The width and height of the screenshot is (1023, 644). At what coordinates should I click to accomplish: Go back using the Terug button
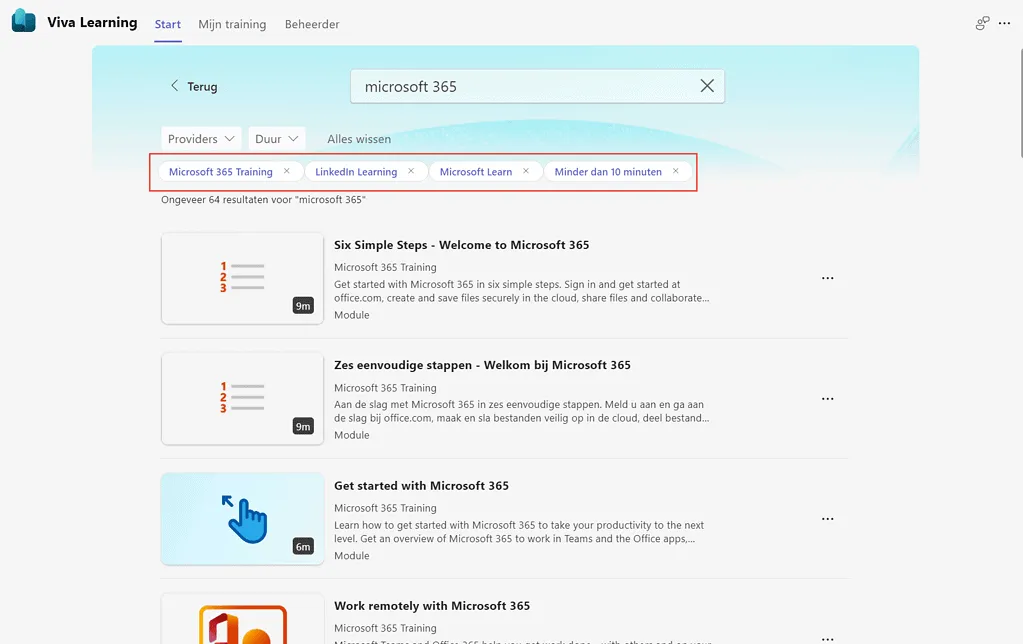pyautogui.click(x=194, y=87)
